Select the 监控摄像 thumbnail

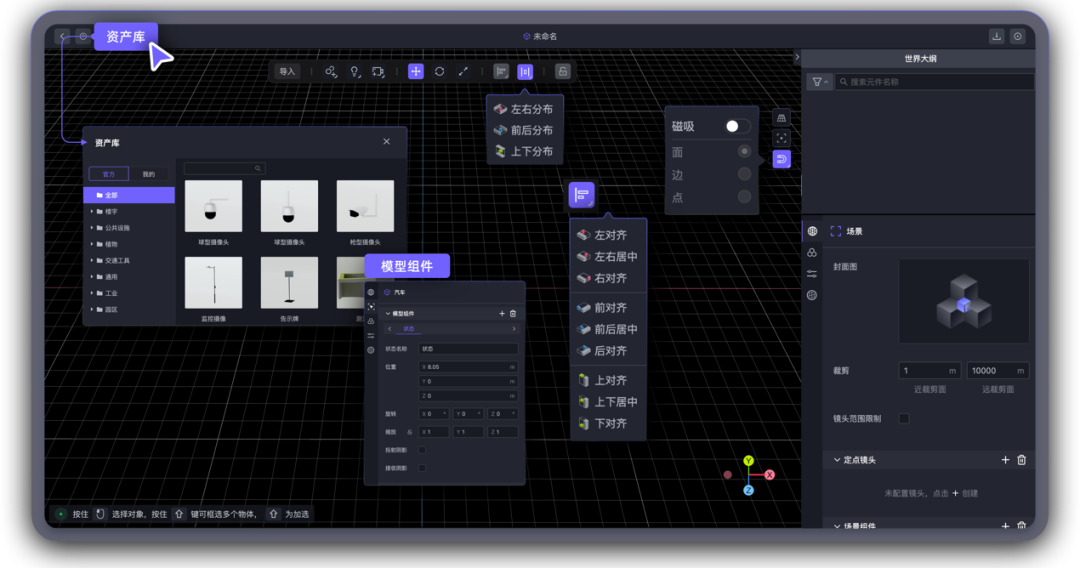coord(214,283)
